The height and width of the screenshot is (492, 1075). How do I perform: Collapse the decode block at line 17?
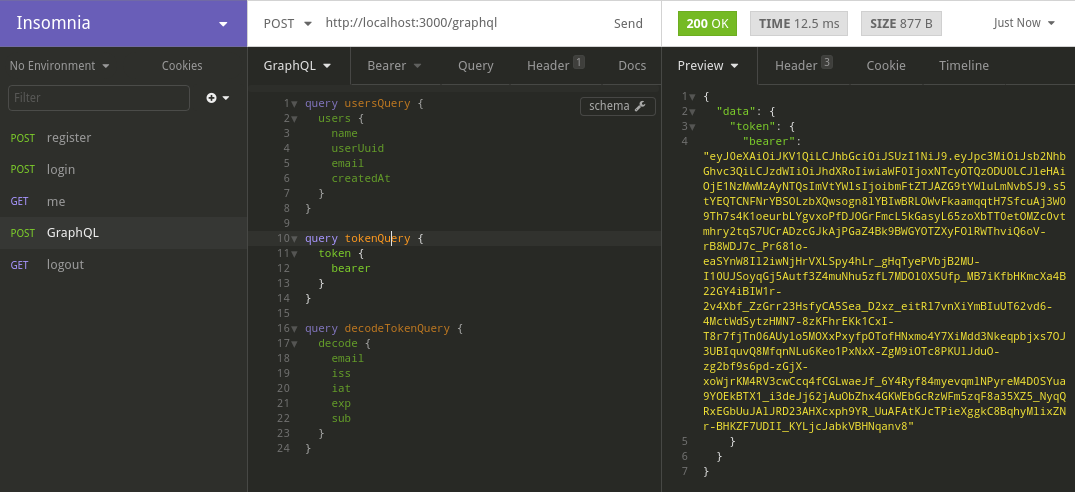pyautogui.click(x=294, y=344)
